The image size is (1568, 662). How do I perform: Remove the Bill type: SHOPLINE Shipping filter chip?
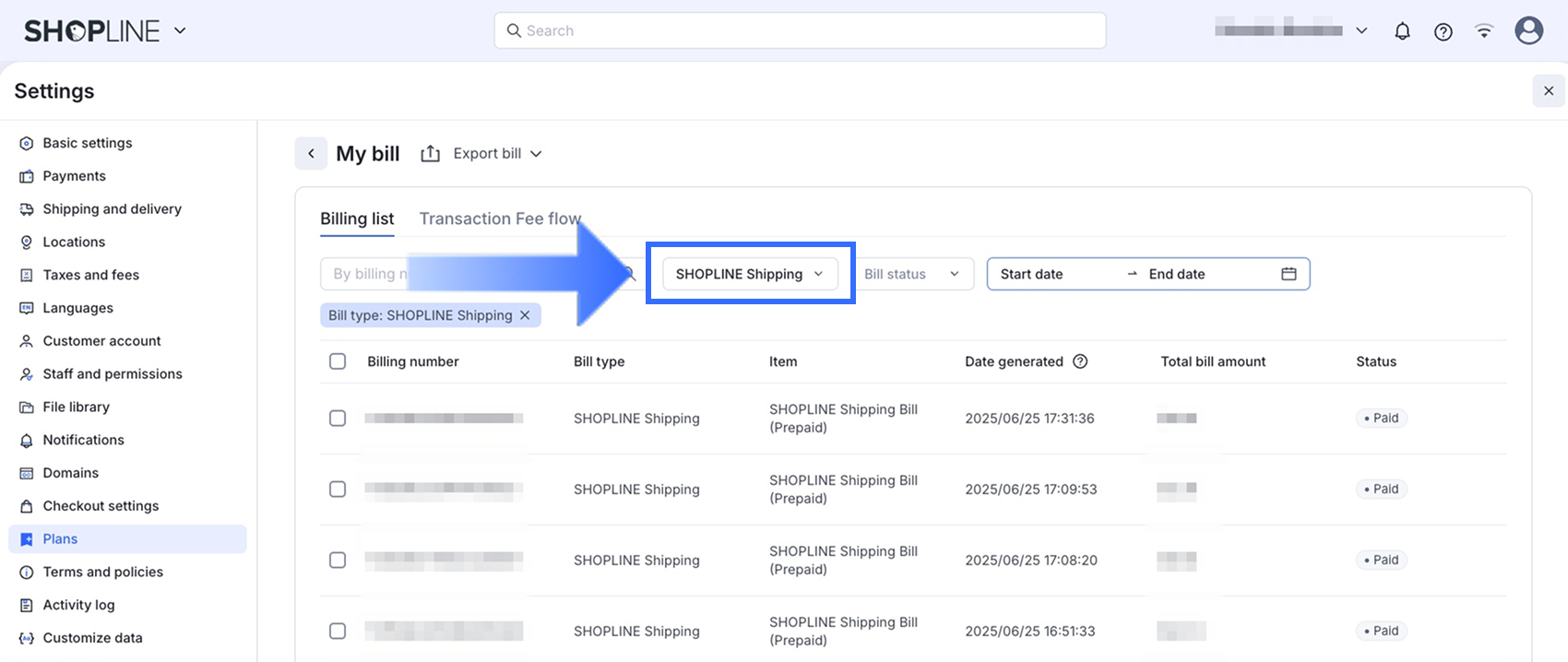(525, 315)
